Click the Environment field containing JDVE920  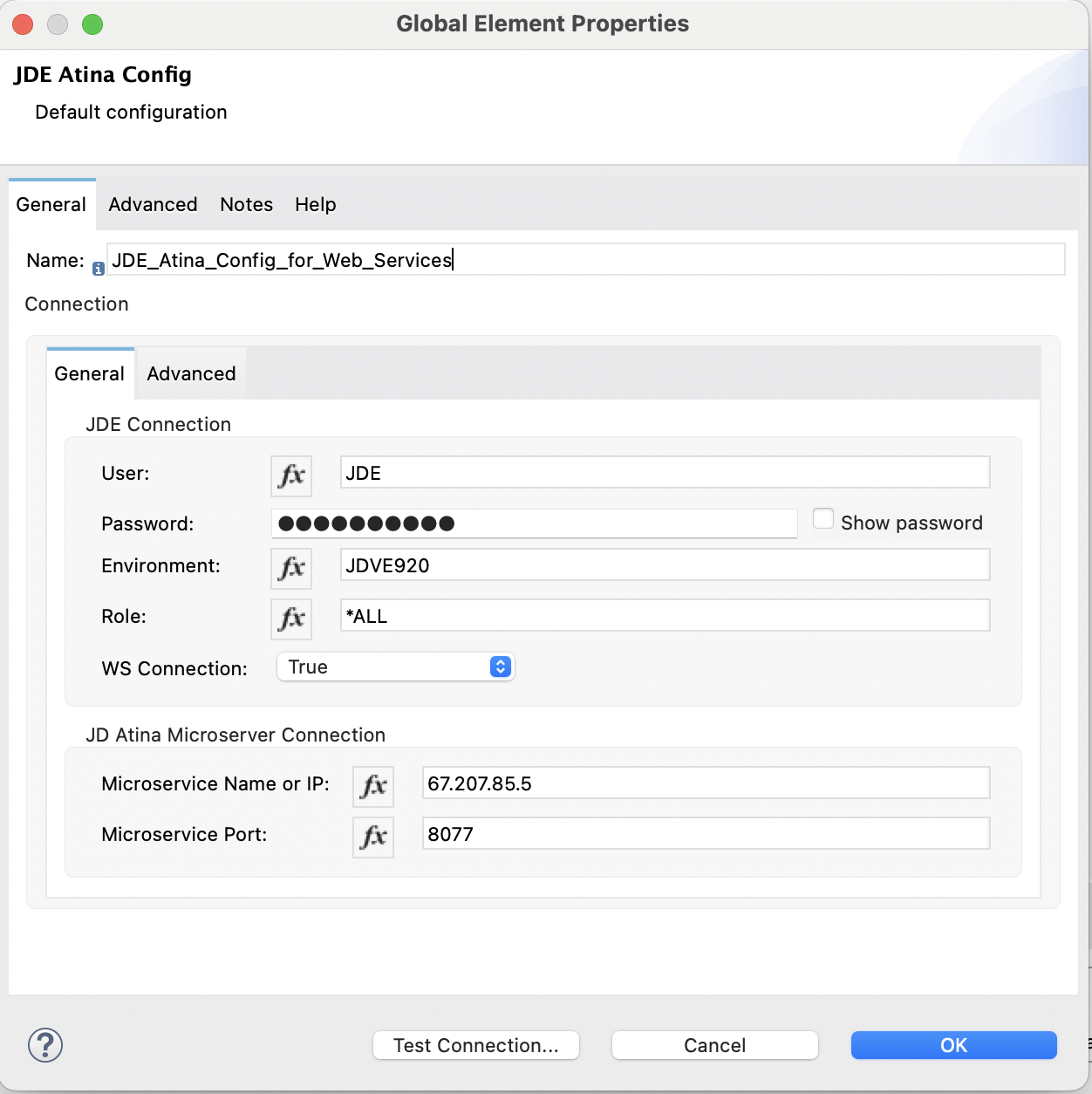665,565
